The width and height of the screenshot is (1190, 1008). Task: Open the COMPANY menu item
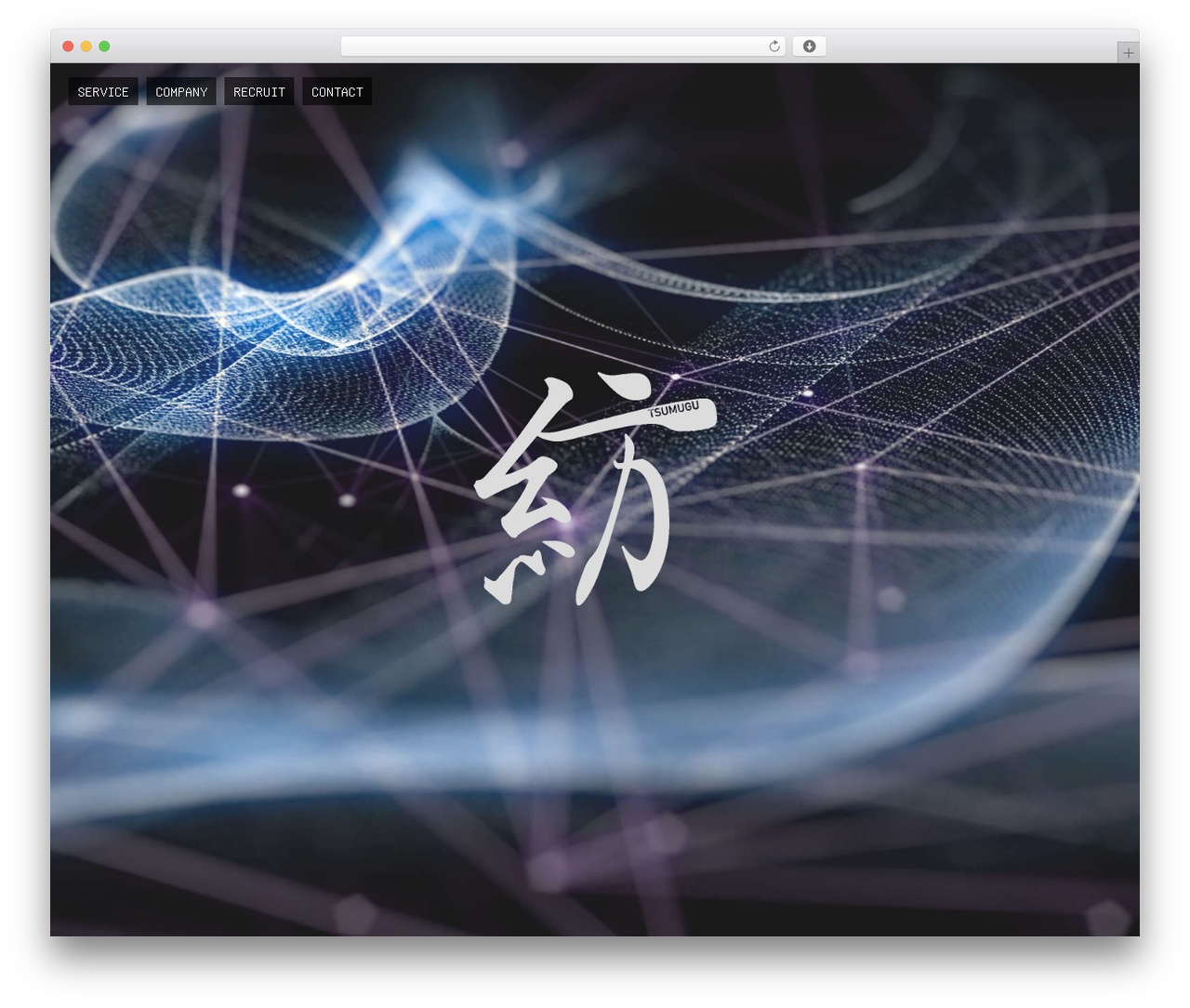[181, 92]
